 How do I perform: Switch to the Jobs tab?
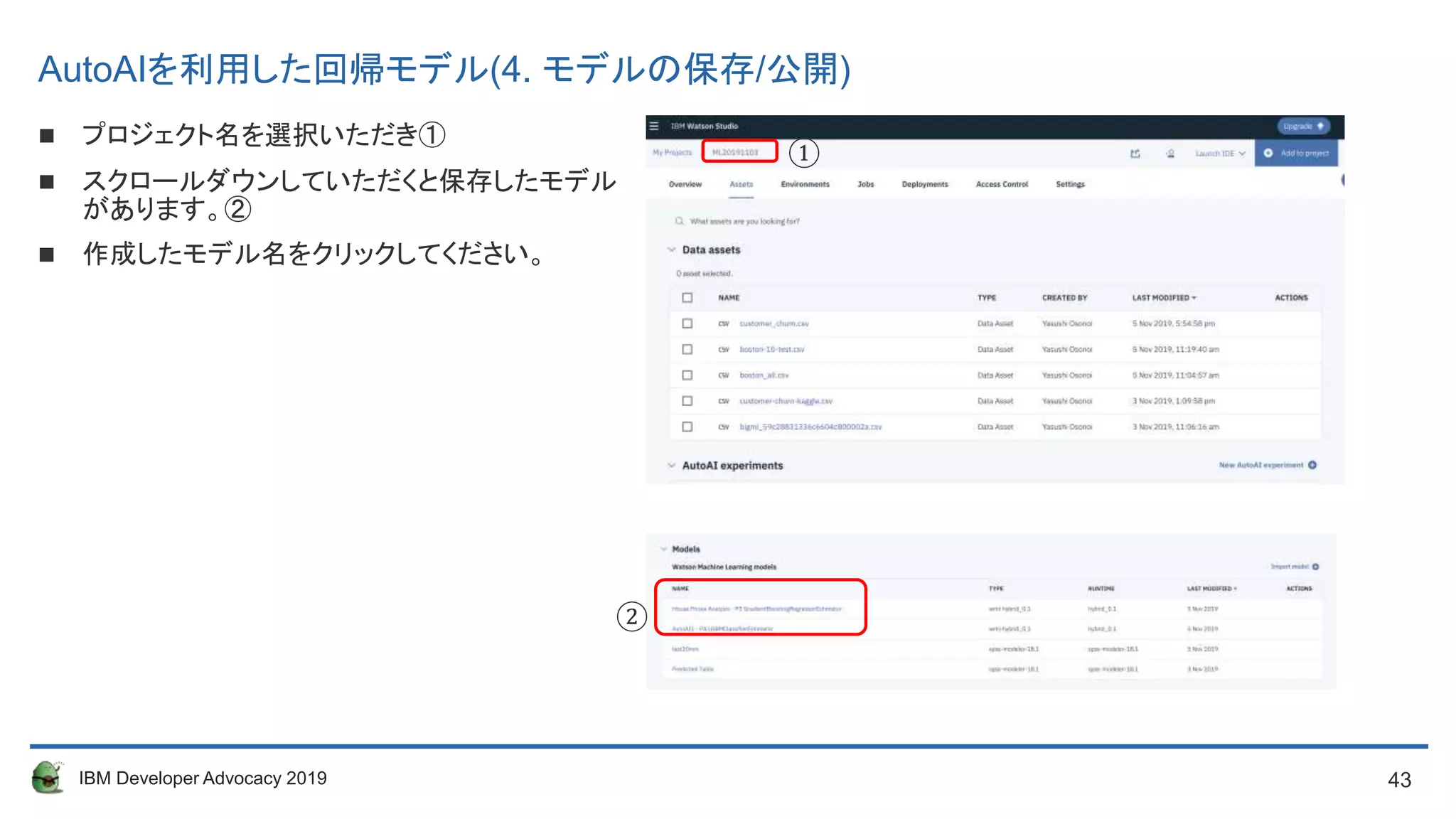(x=865, y=184)
